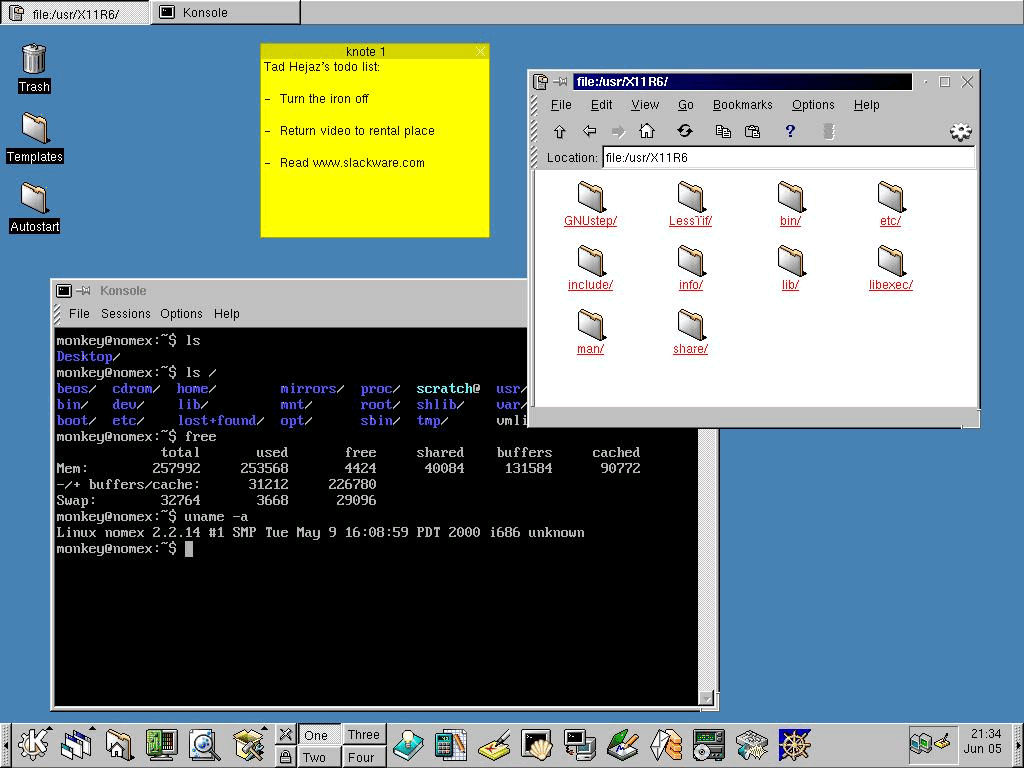
Task: Toggle the sticky pin on the Konsole window
Action: [84, 291]
